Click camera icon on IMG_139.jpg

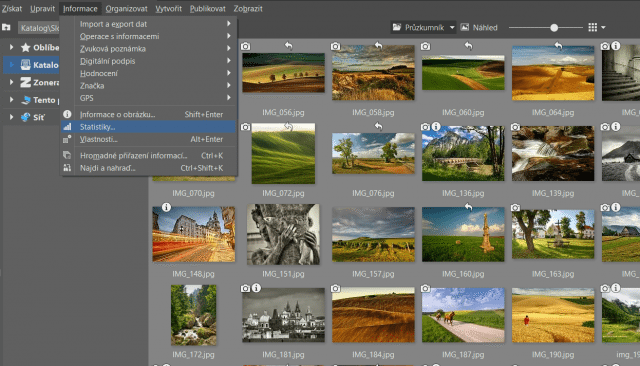coord(515,127)
